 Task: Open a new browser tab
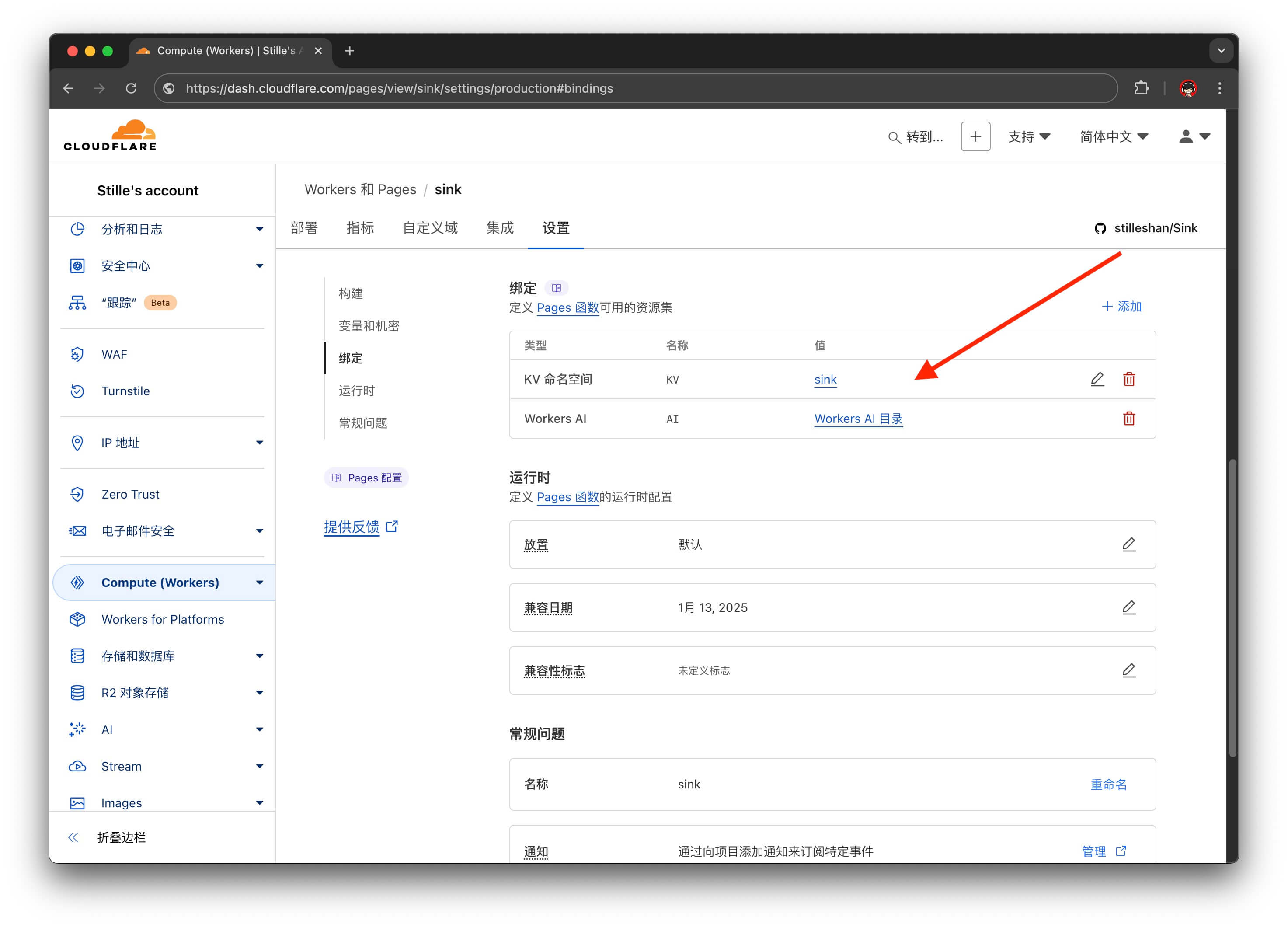[350, 51]
